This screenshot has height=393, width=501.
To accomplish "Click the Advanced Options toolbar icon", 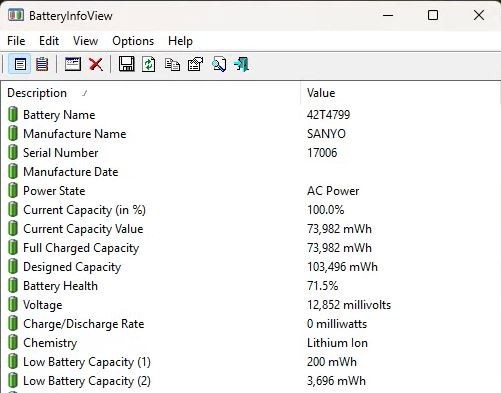I will pos(196,64).
